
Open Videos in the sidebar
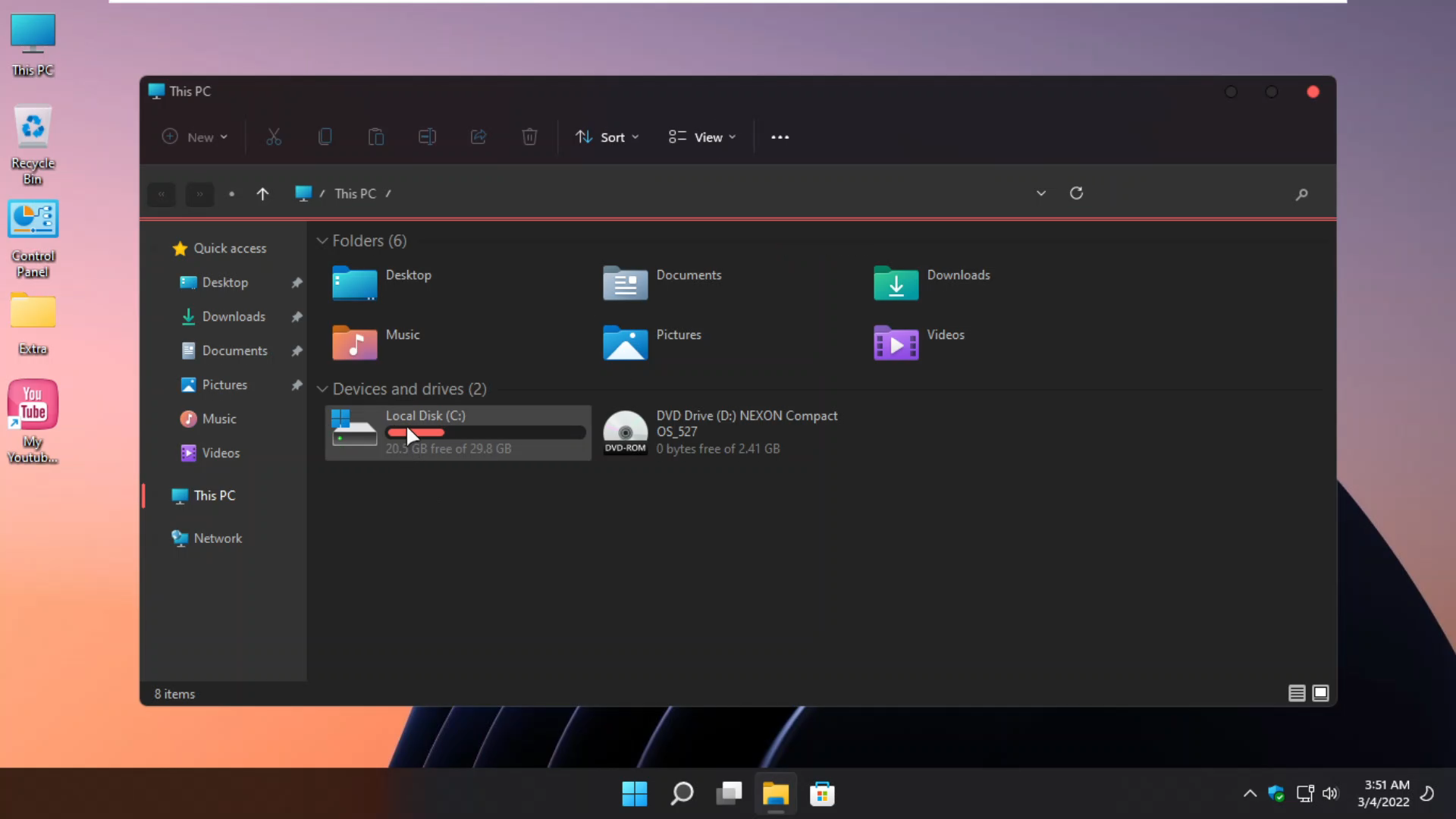tap(210, 453)
